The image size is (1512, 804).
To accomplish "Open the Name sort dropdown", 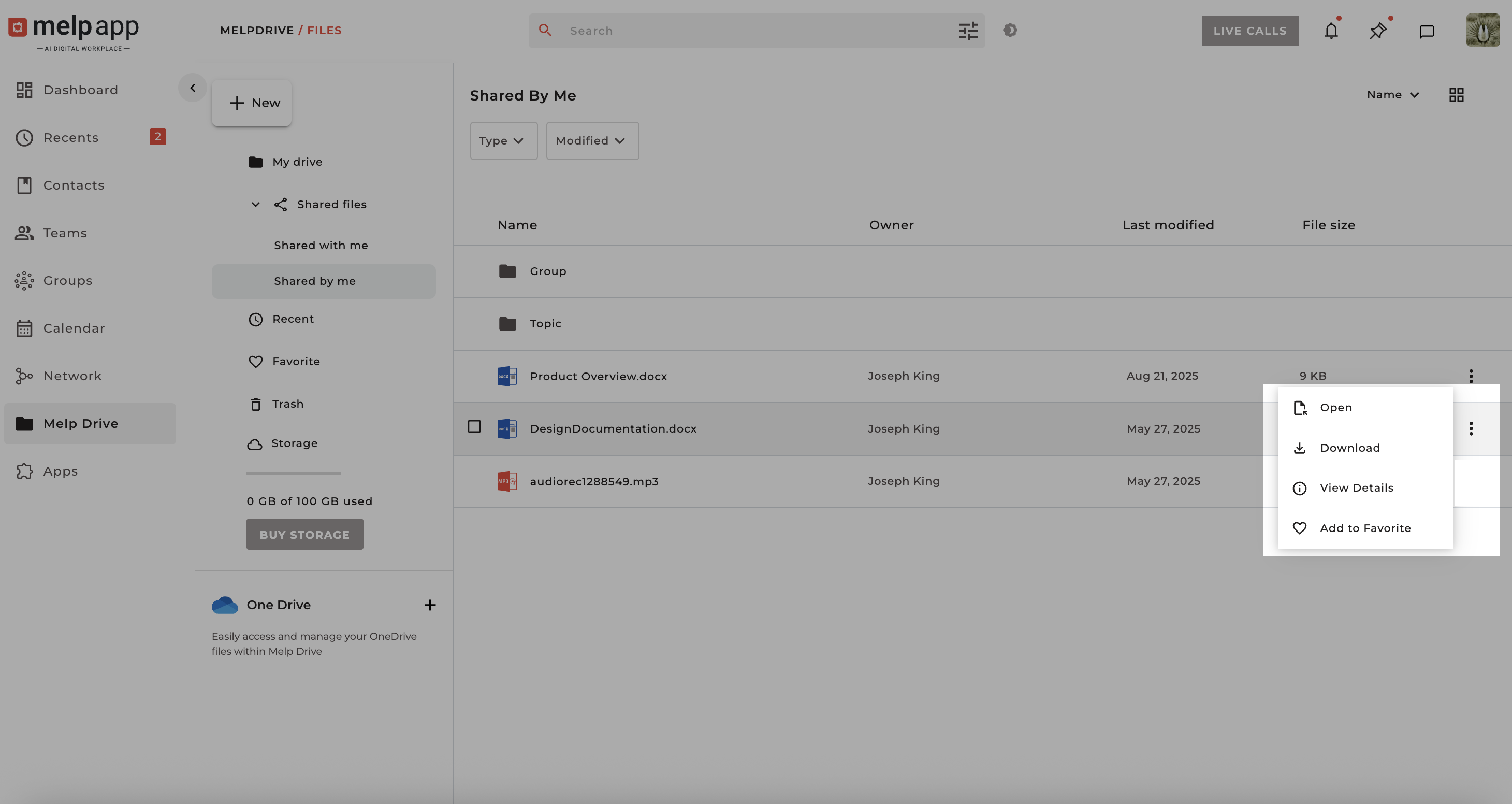I will (1392, 95).
